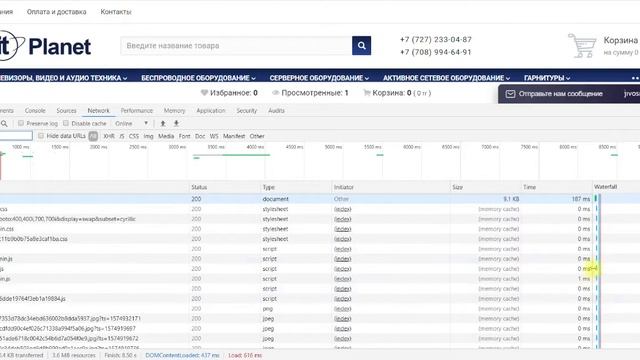Expand the БЕСПРОВОДНОЕ ОБОРУДОВАНИЕ menu

tap(198, 78)
